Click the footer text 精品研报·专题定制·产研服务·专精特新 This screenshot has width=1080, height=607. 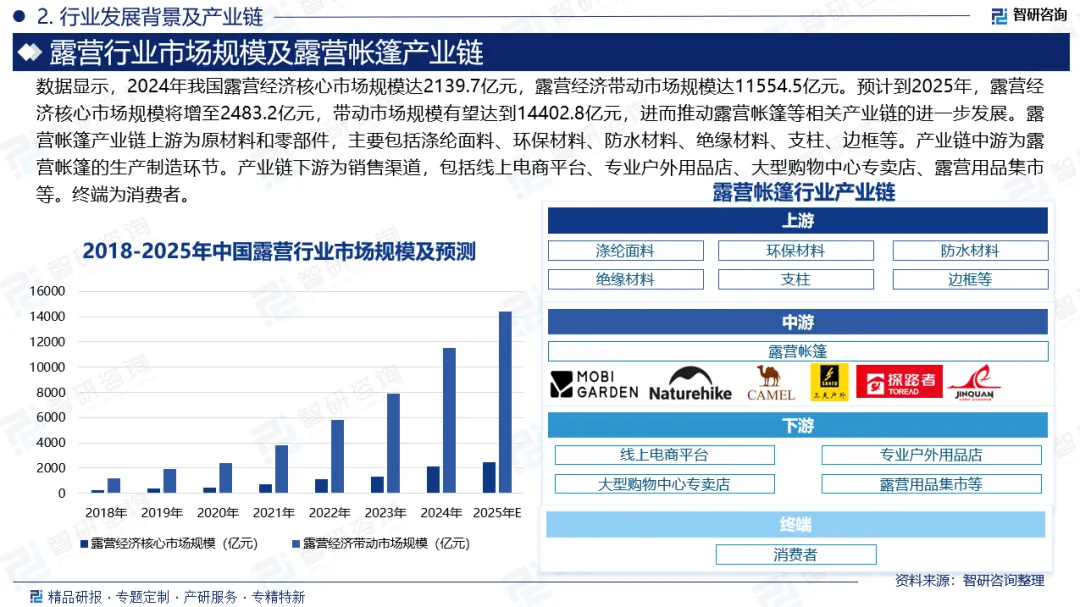176,597
